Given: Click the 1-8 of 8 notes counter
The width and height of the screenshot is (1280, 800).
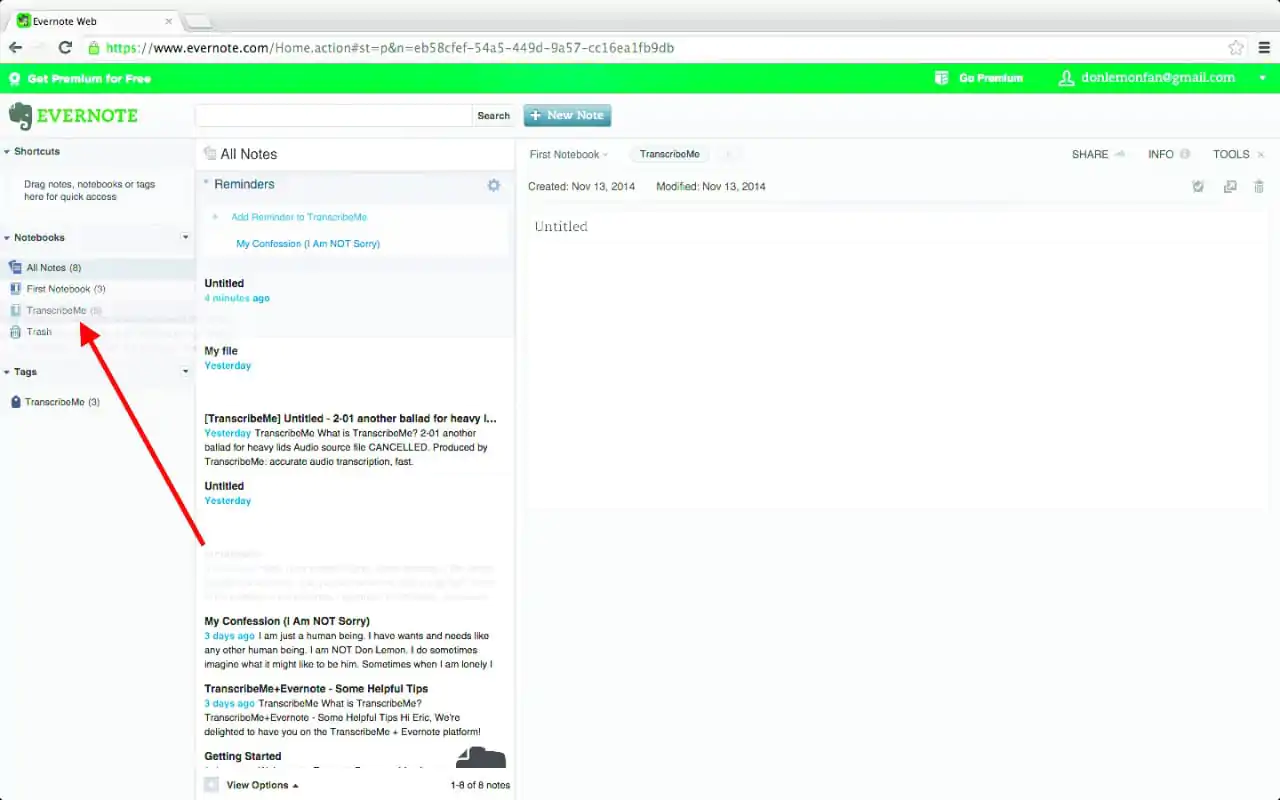Looking at the screenshot, I should [480, 785].
